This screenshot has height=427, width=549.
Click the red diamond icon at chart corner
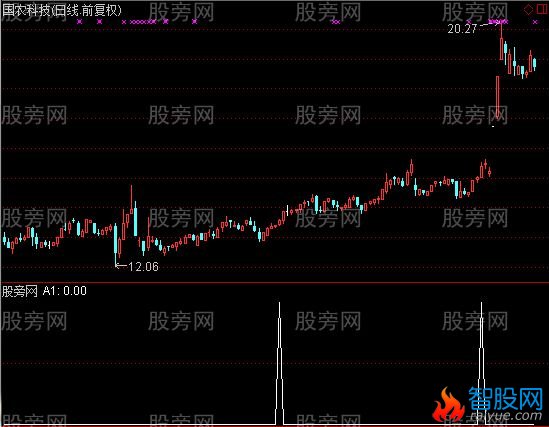tap(528, 10)
